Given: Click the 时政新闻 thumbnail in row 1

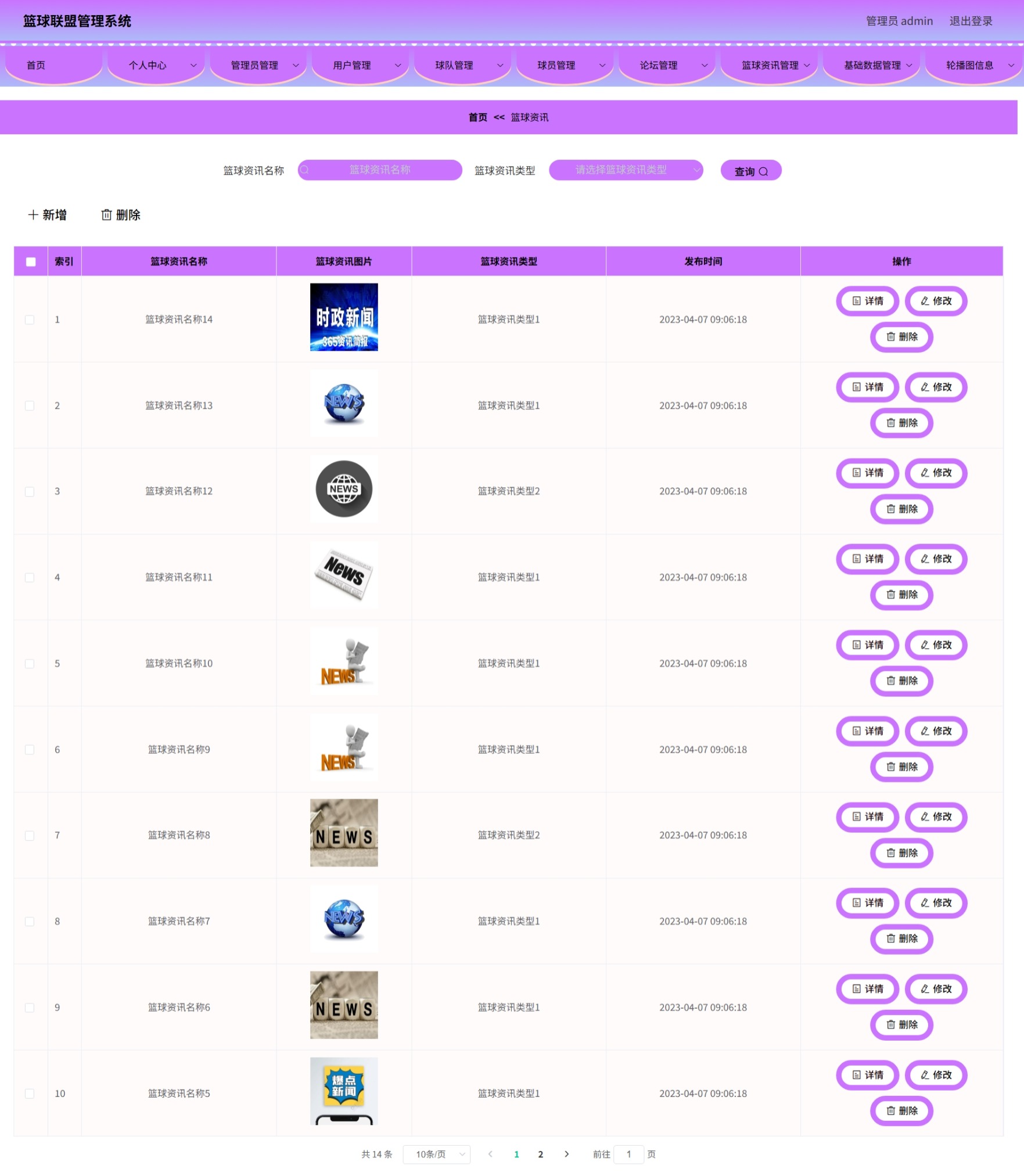Looking at the screenshot, I should click(344, 317).
